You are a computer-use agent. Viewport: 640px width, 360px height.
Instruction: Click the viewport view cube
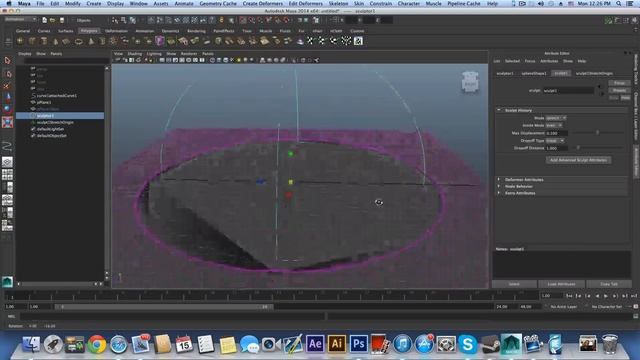click(470, 82)
